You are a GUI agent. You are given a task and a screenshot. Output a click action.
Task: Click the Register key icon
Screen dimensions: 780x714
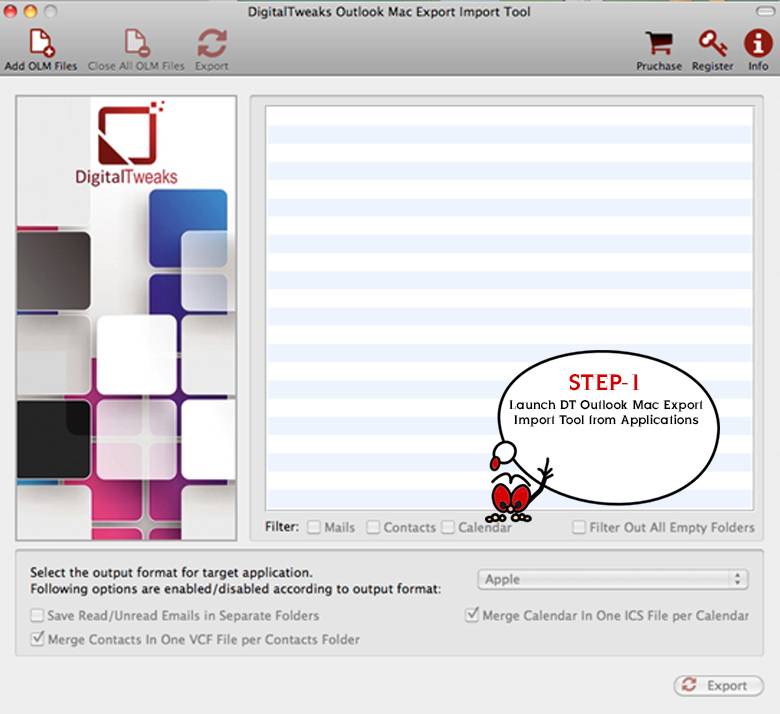pyautogui.click(x=713, y=44)
